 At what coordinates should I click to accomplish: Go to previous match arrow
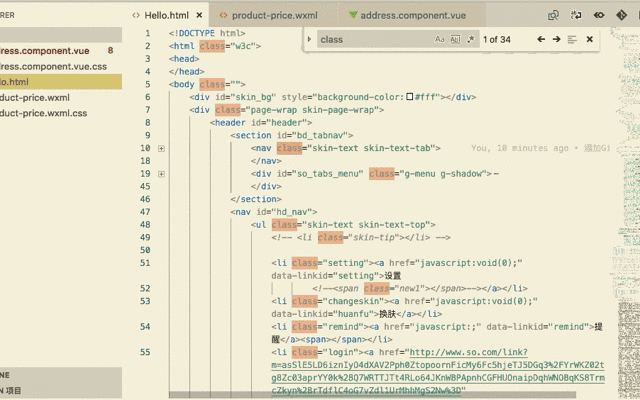pos(541,39)
